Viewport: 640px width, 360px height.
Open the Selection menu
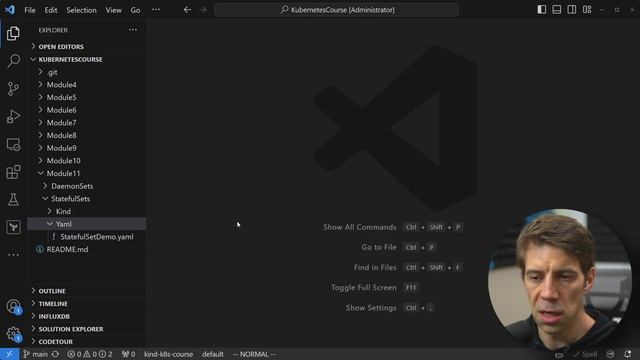coord(82,10)
